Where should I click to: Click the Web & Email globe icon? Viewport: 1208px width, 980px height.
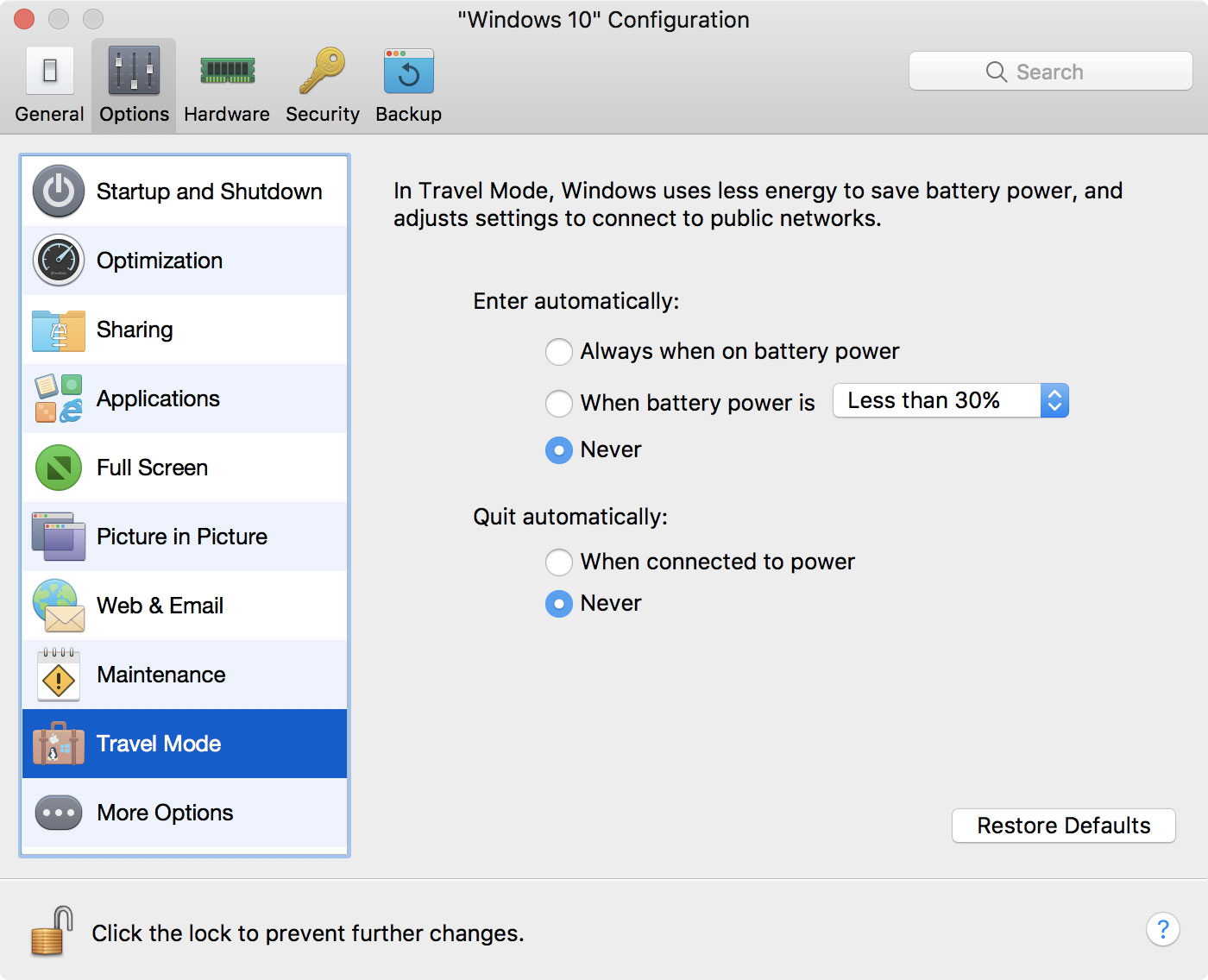tap(59, 606)
